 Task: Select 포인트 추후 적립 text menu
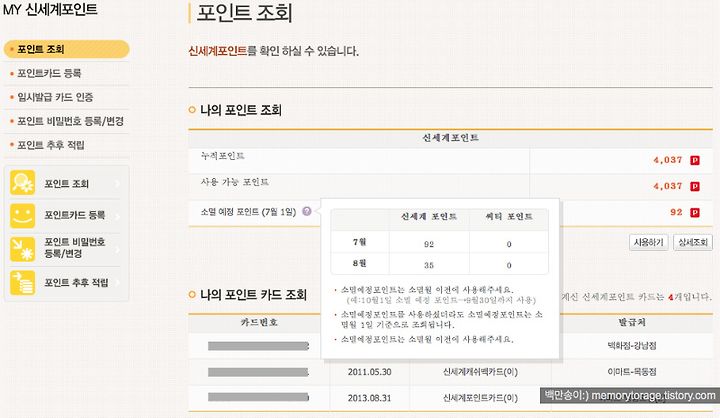click(51, 145)
